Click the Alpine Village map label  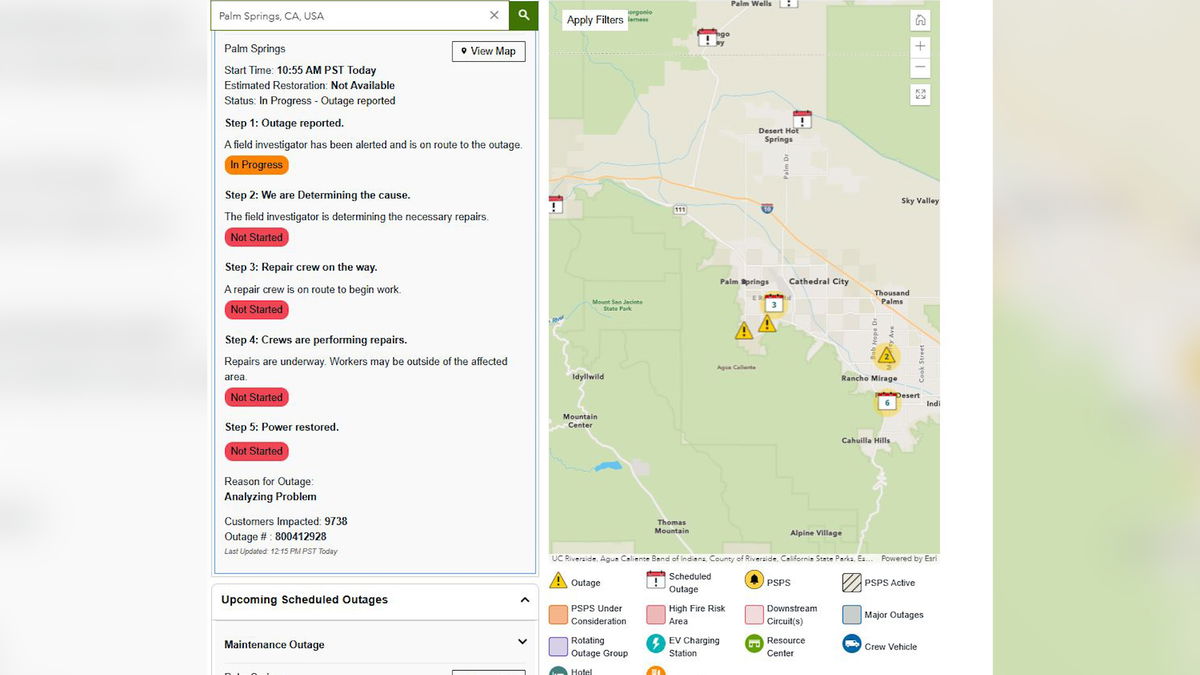pos(816,533)
